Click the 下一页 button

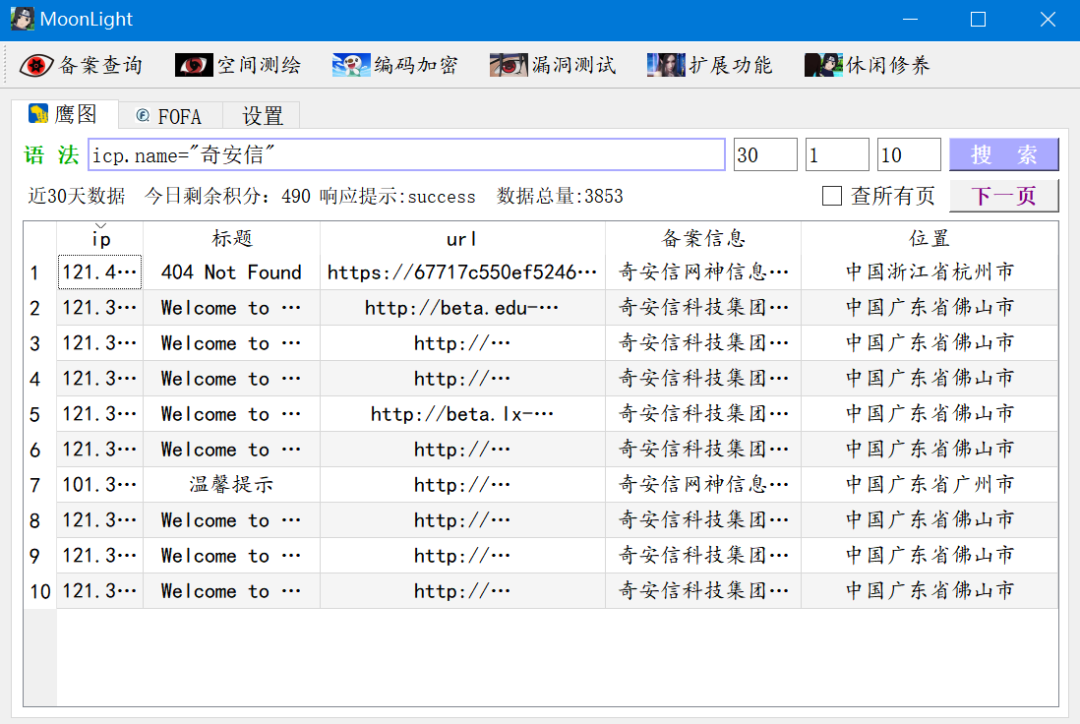(x=1004, y=196)
